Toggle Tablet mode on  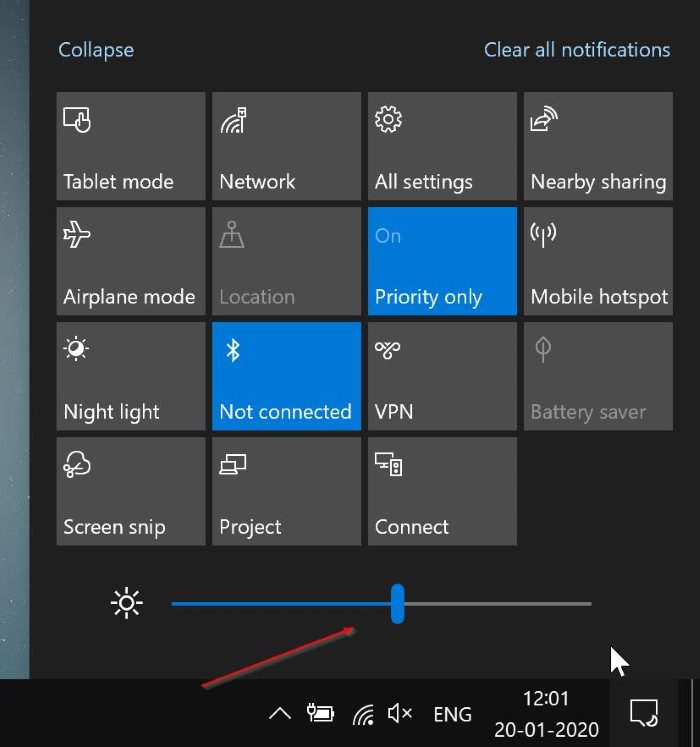[130, 146]
